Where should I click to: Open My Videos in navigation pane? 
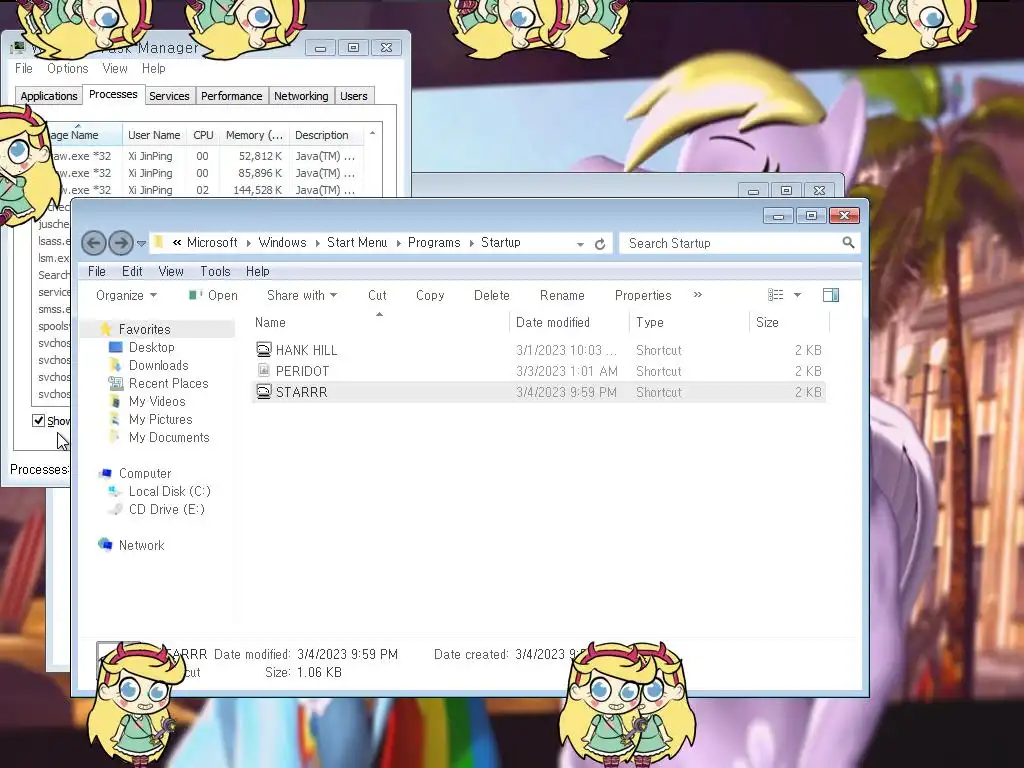pyautogui.click(x=157, y=401)
